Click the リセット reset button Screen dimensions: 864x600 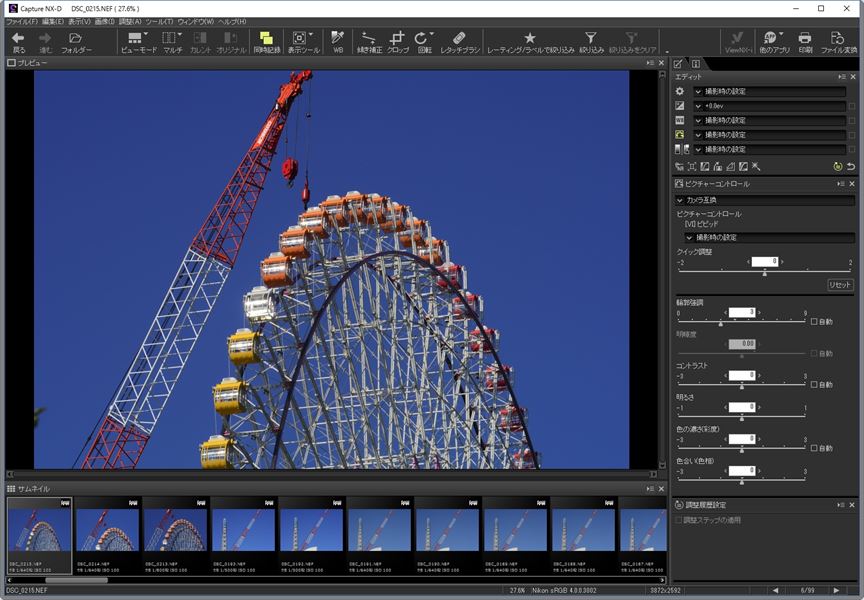(840, 285)
